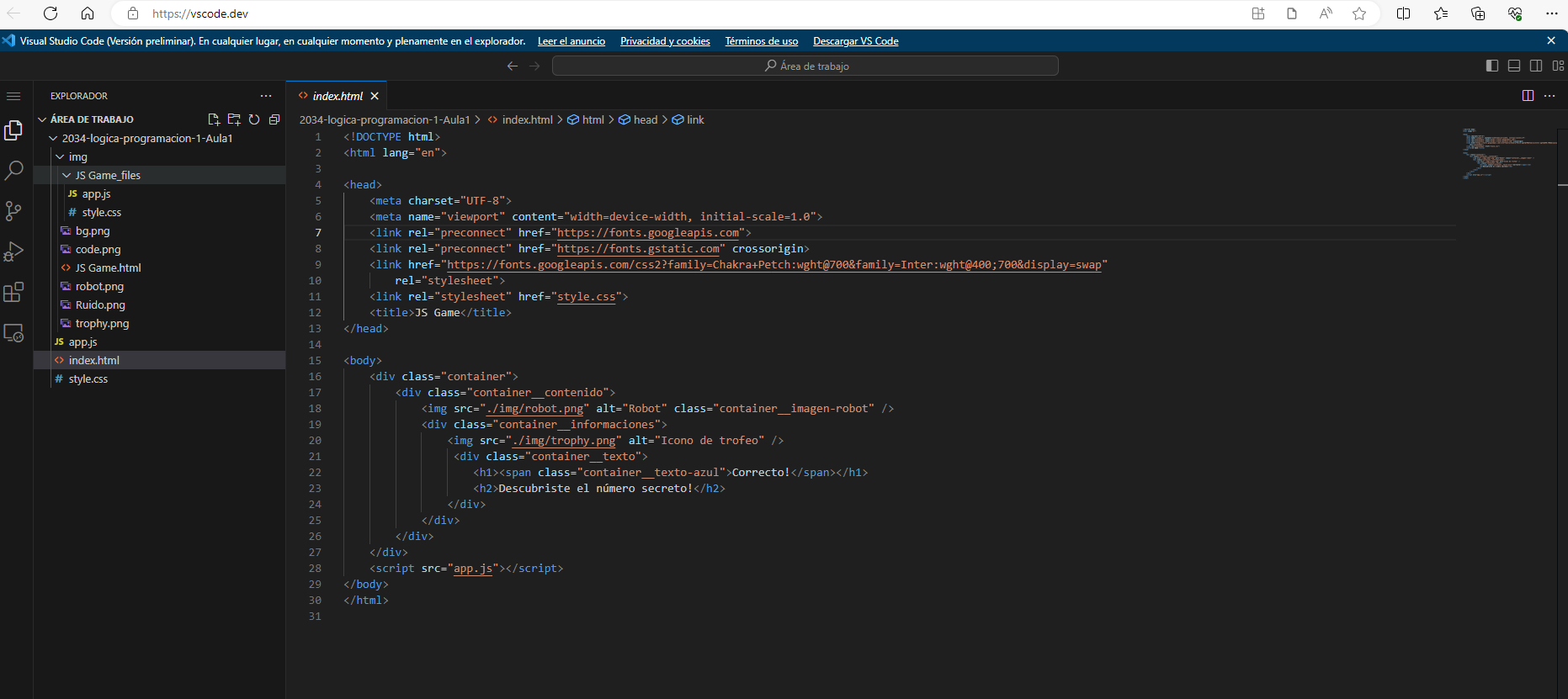Open Explorer views and more actions menu

pyautogui.click(x=266, y=96)
